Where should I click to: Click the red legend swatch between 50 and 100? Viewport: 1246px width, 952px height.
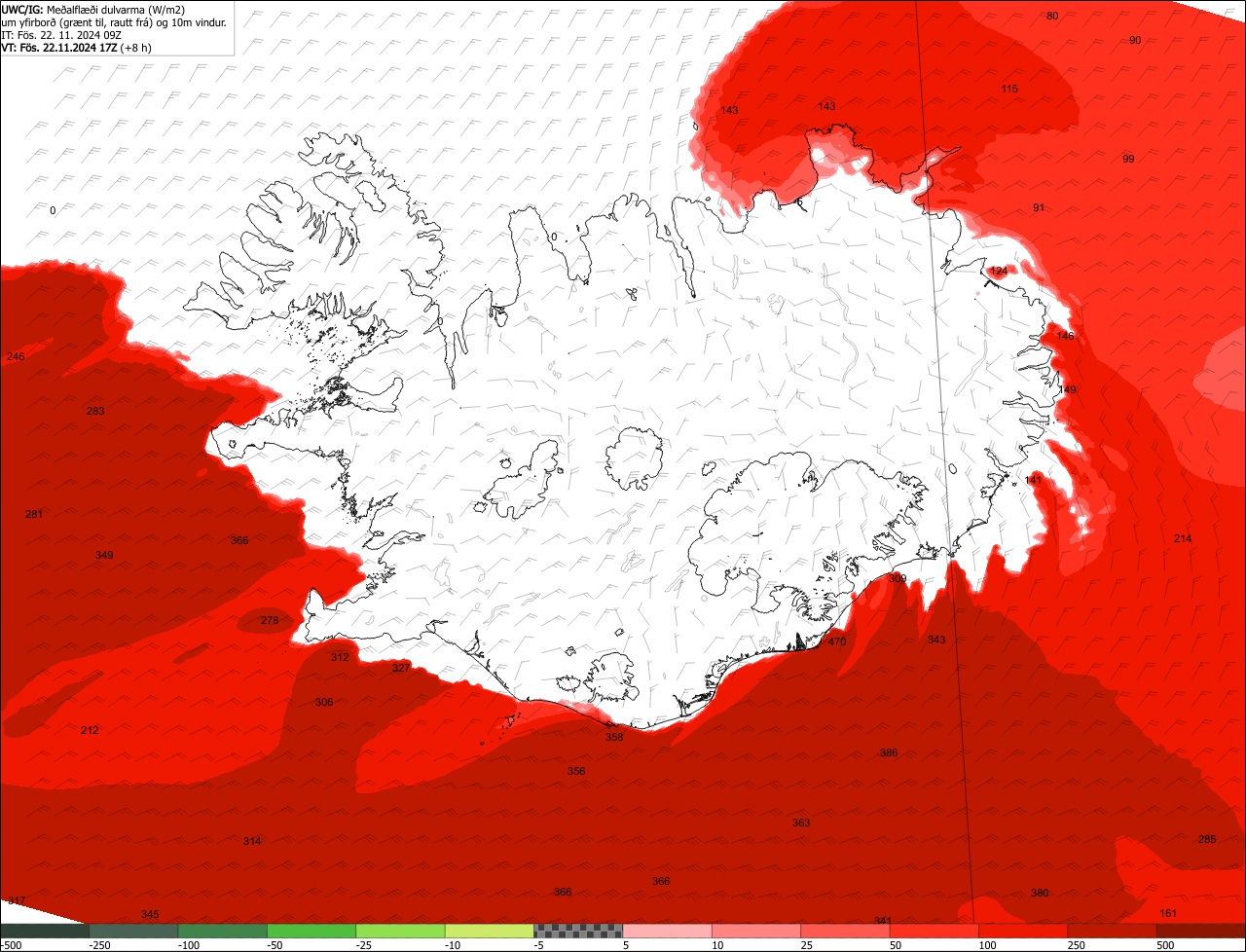934,931
